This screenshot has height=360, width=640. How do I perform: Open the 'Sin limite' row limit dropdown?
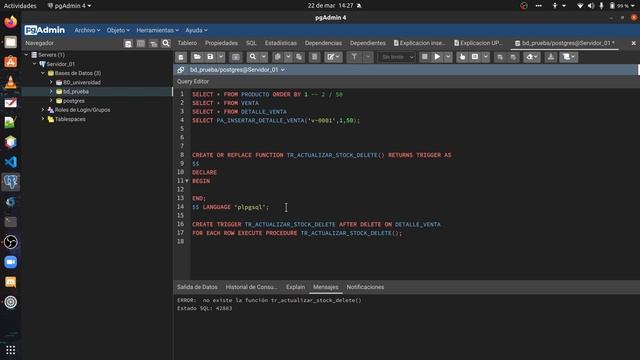click(397, 57)
